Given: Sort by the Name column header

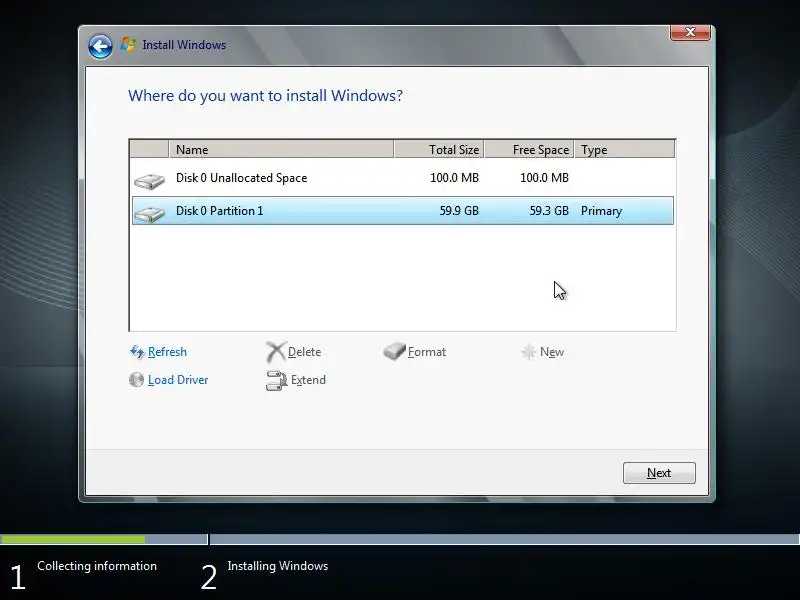Looking at the screenshot, I should 281,149.
